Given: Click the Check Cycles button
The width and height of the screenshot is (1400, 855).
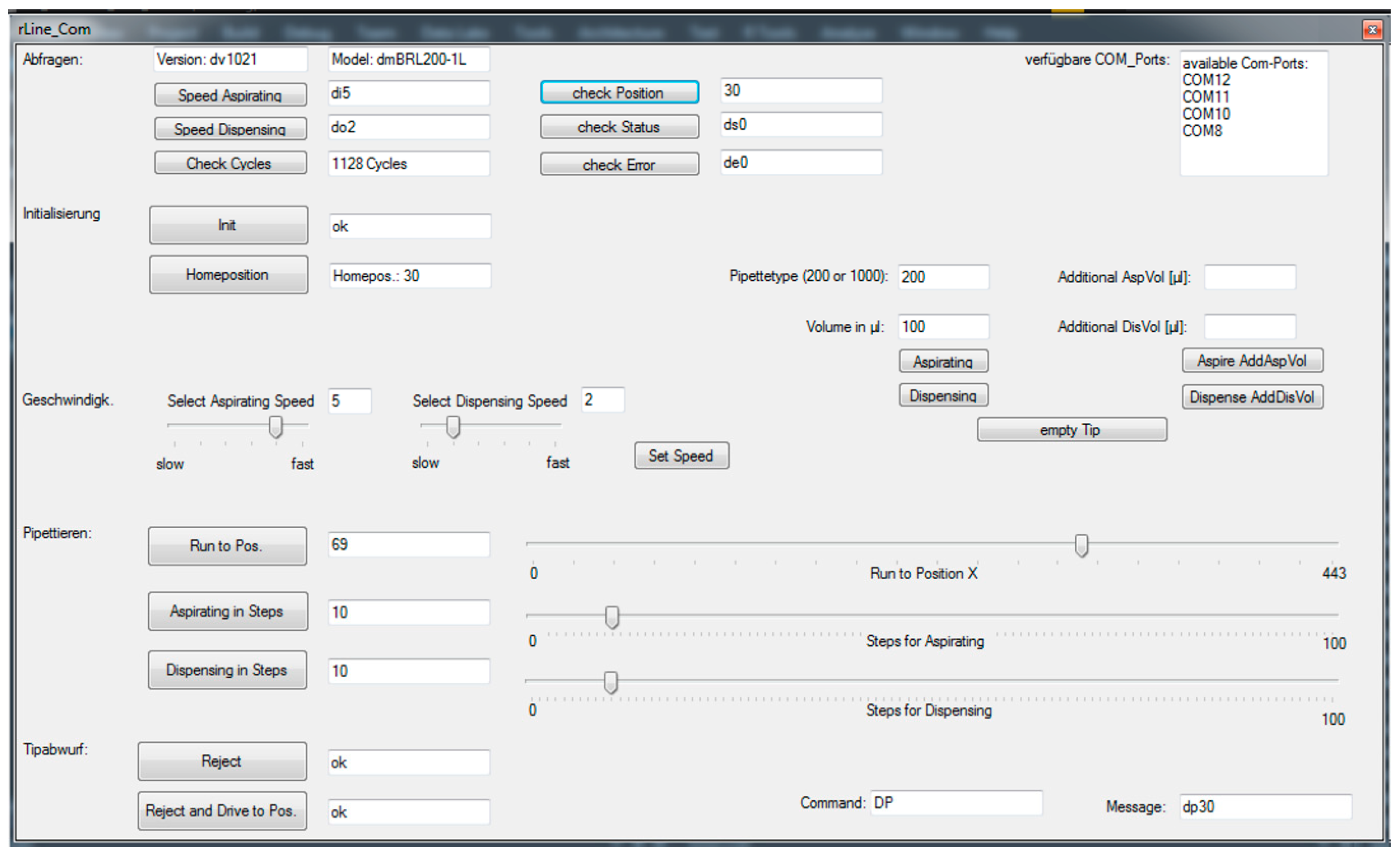Looking at the screenshot, I should (x=230, y=163).
